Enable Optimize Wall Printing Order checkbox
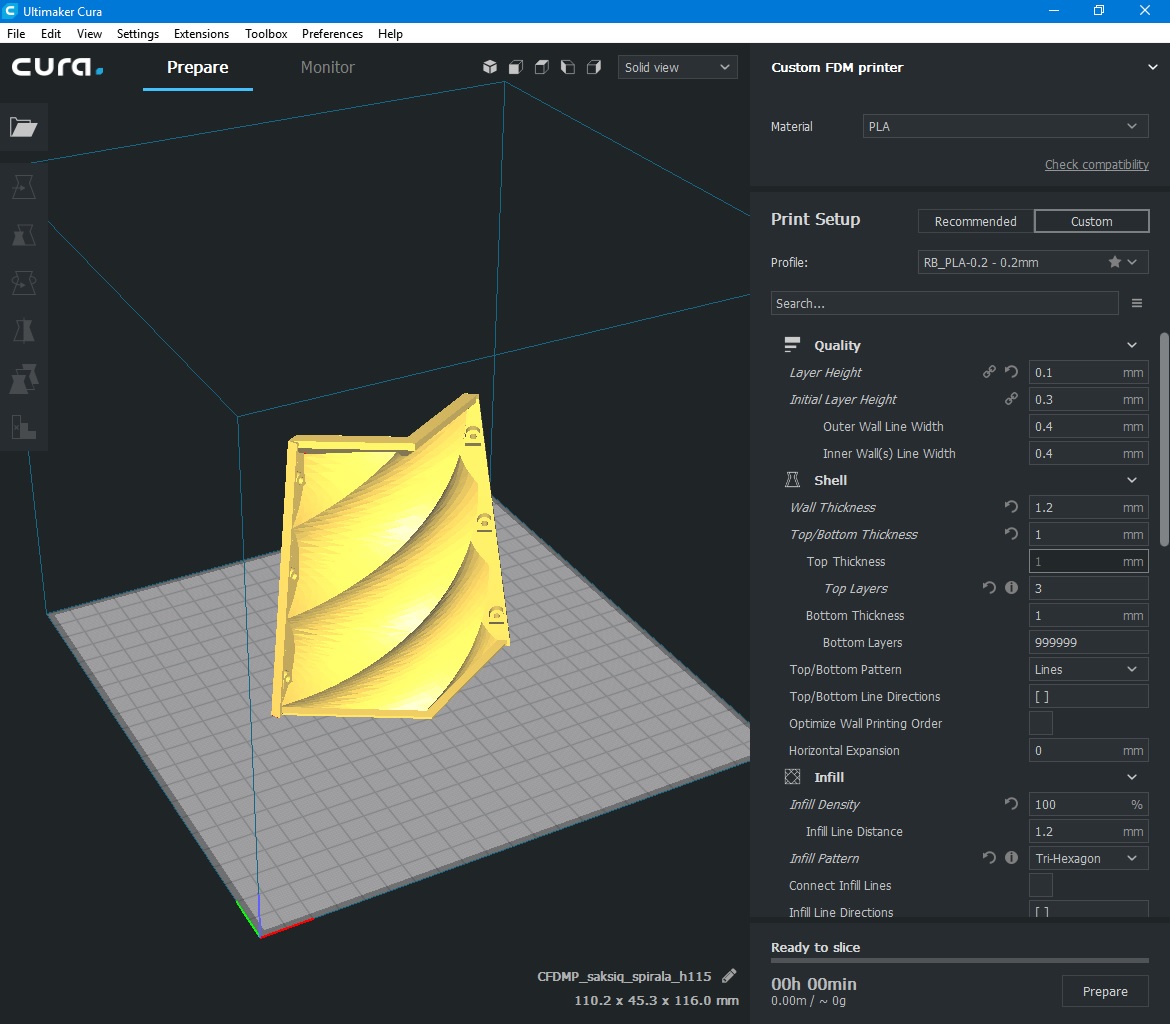Viewport: 1170px width, 1024px height. (1040, 723)
